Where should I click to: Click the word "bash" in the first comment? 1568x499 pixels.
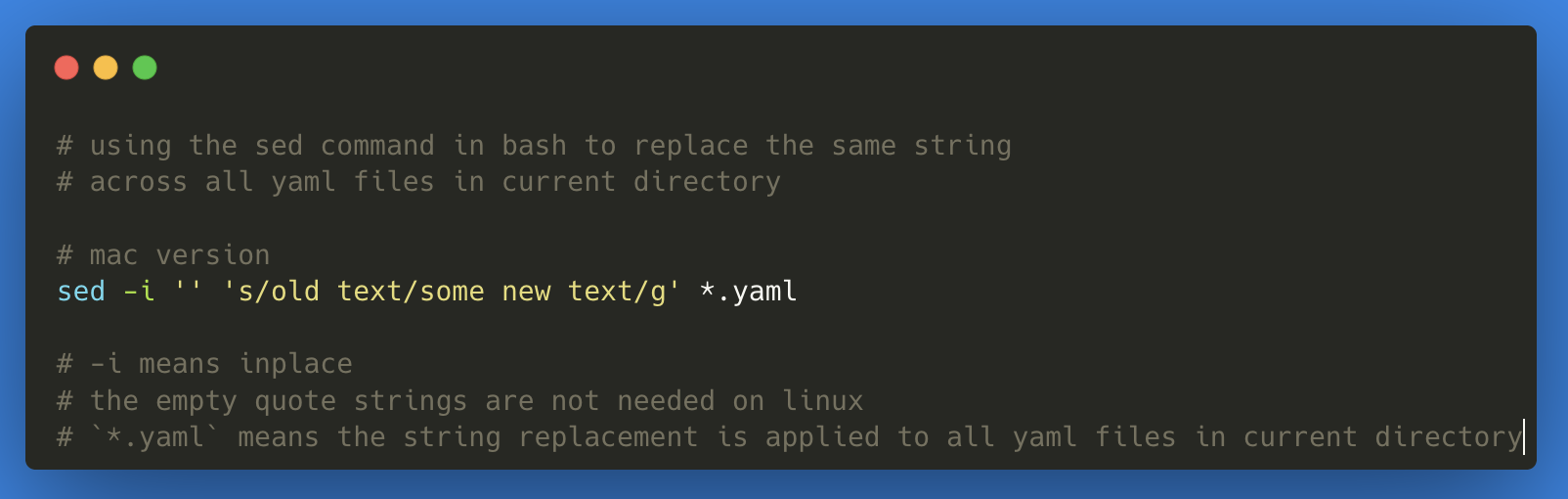534,146
